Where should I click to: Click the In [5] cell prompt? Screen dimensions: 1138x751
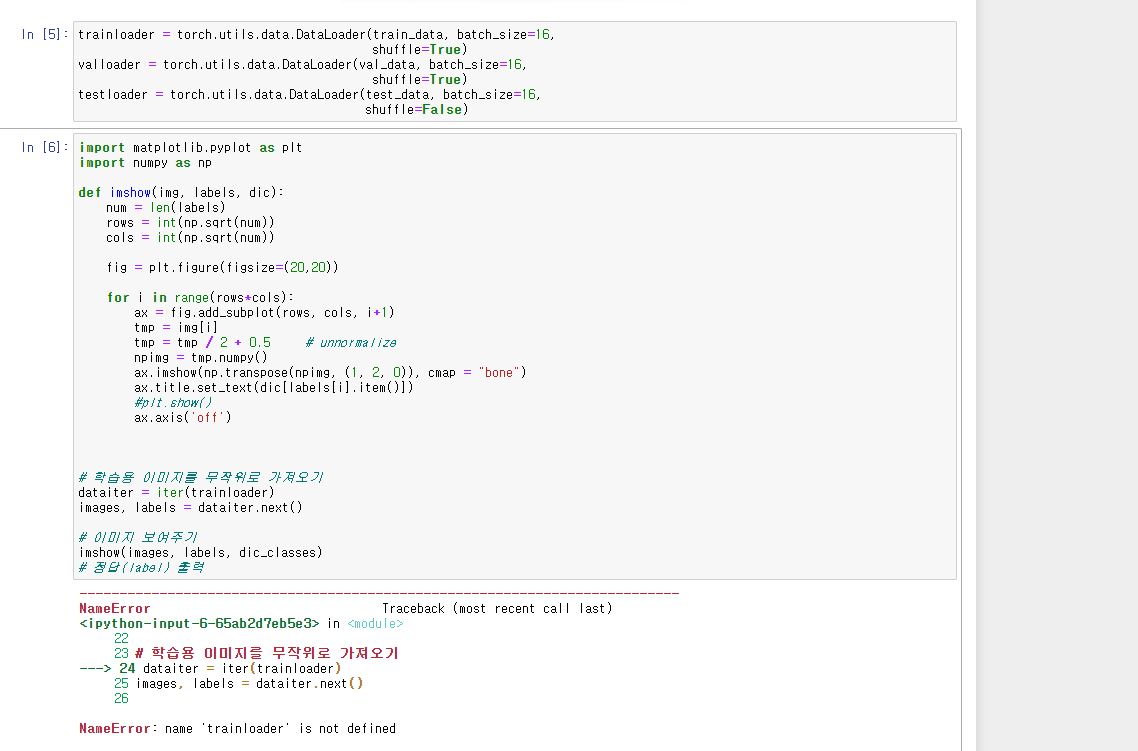click(x=45, y=35)
